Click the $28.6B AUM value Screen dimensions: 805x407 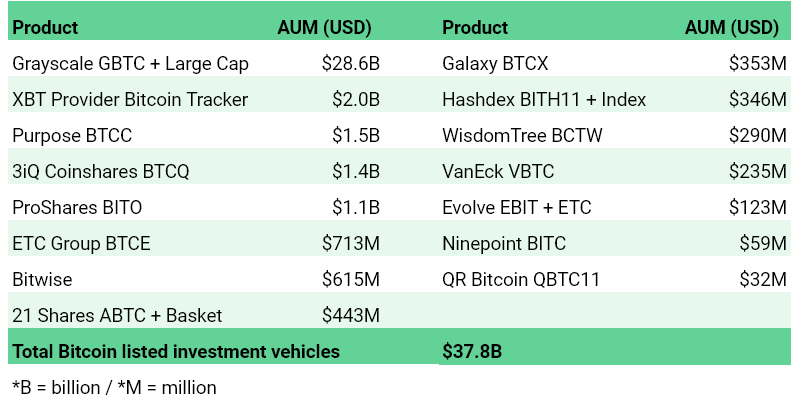[351, 64]
